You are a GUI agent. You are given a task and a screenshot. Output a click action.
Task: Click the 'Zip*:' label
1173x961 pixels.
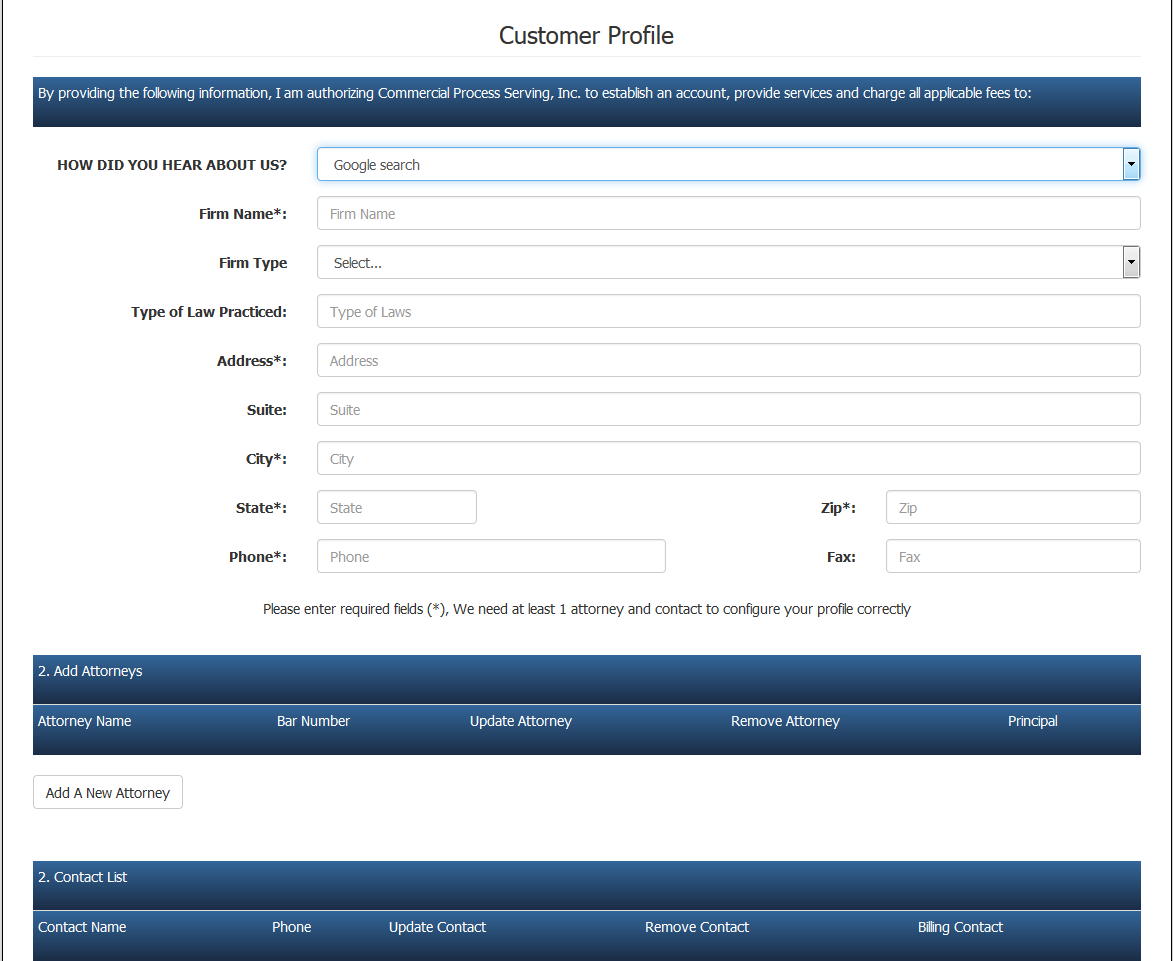pos(839,508)
